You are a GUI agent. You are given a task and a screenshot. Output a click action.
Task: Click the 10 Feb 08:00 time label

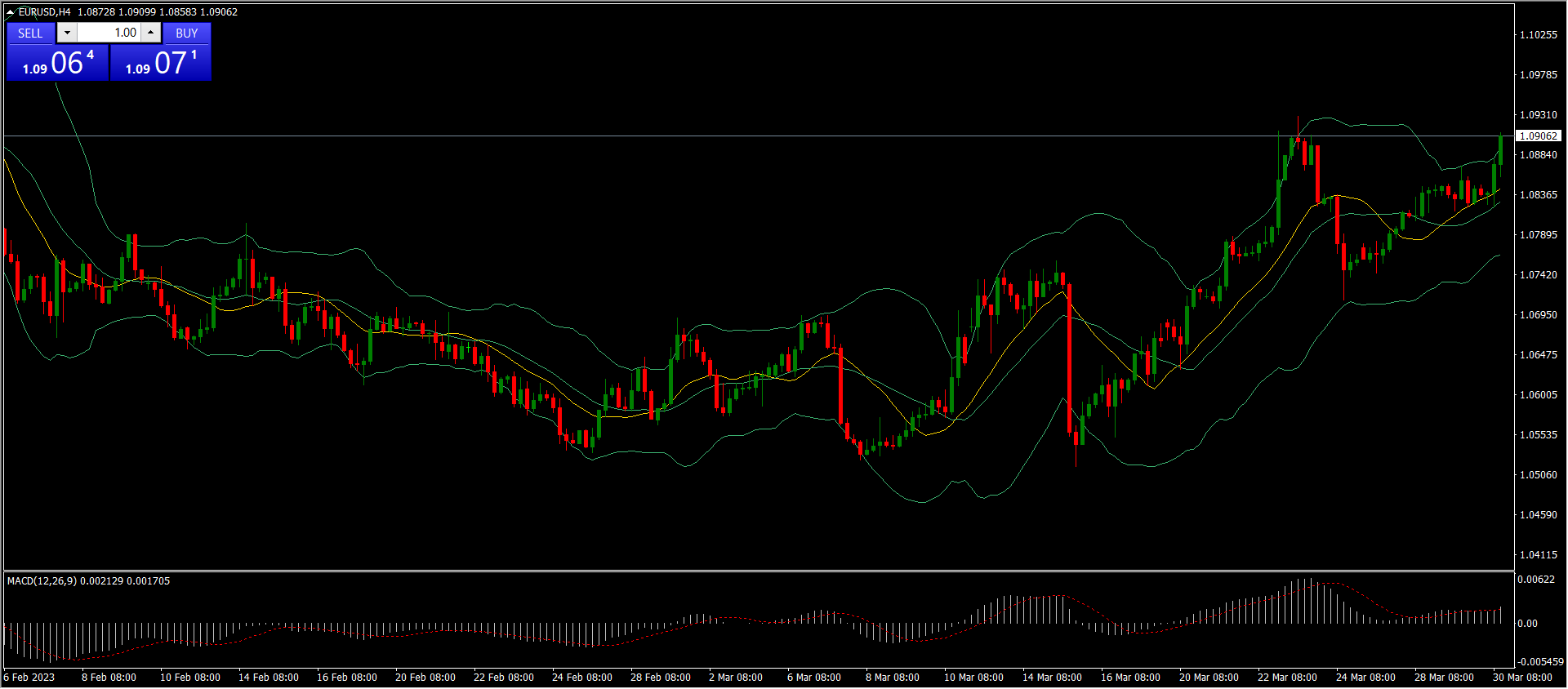click(x=190, y=678)
